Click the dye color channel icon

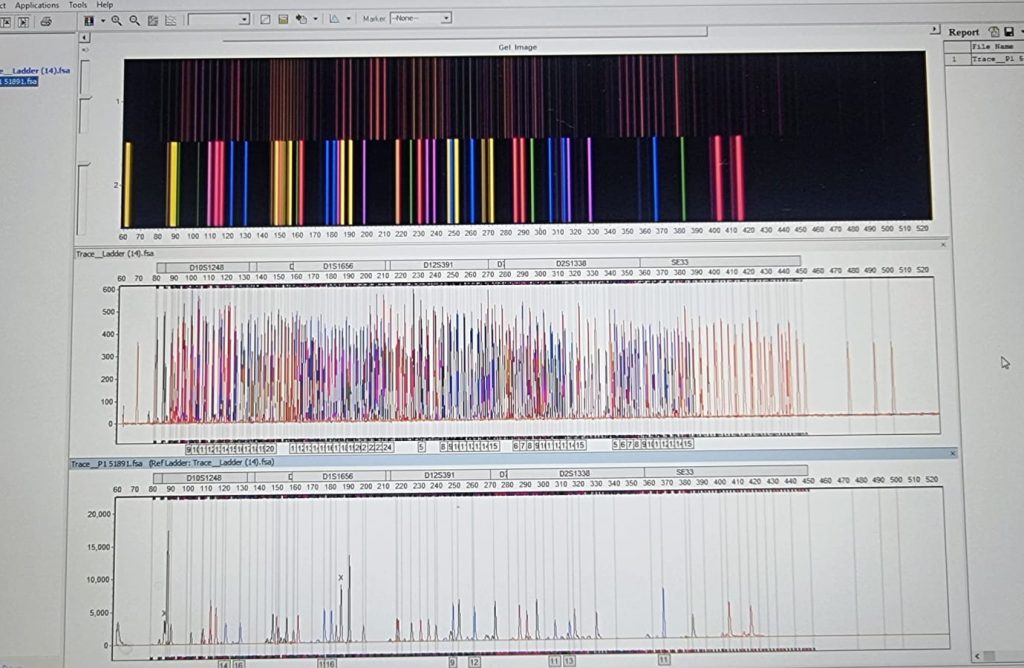click(89, 21)
